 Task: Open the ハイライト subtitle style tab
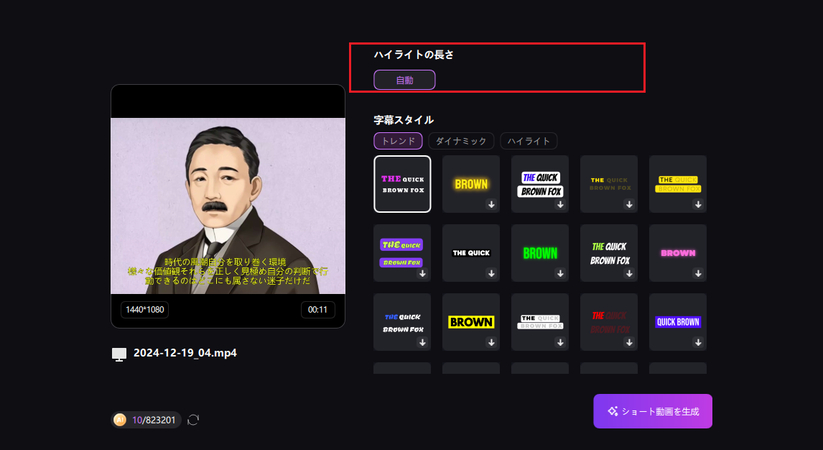(x=529, y=141)
